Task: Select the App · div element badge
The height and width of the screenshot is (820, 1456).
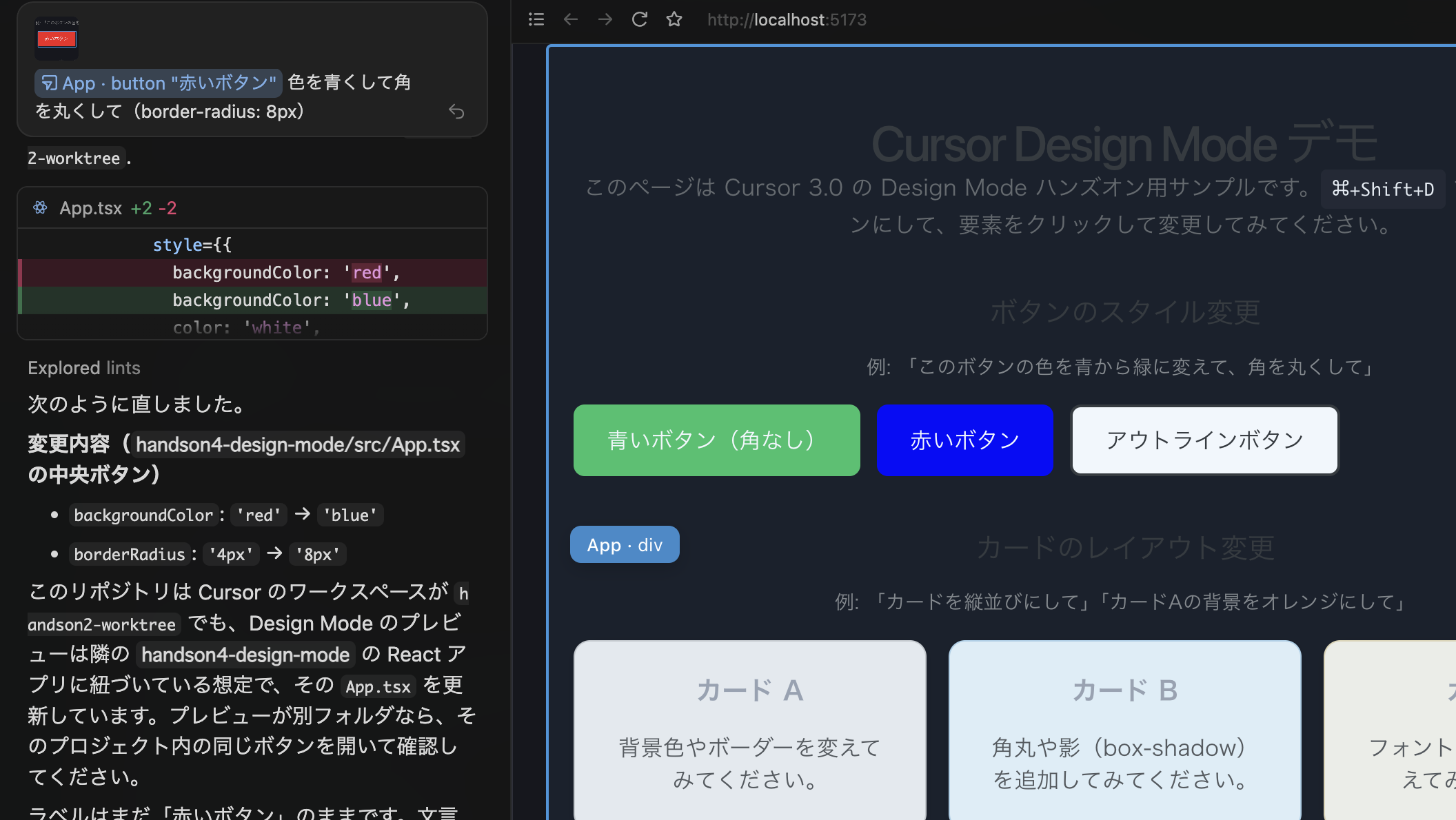Action: click(624, 544)
